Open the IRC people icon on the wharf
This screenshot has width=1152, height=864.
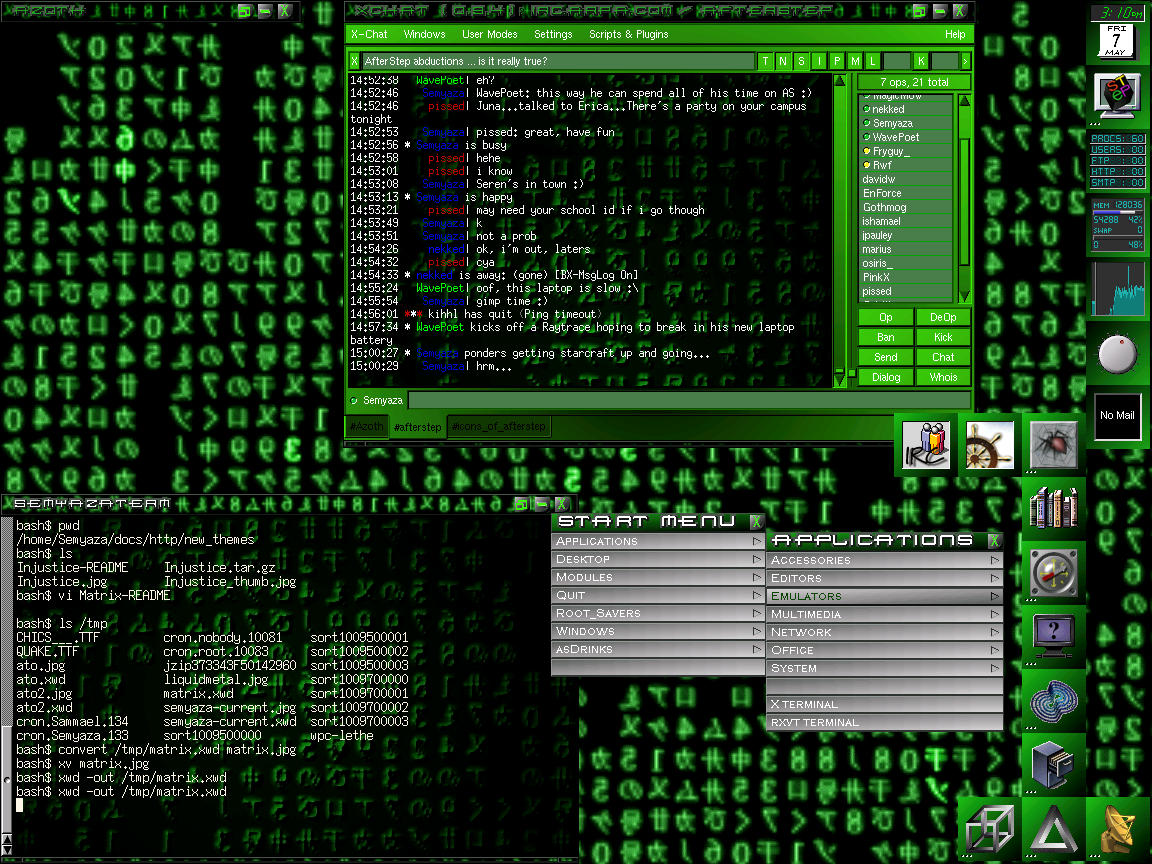coord(925,445)
